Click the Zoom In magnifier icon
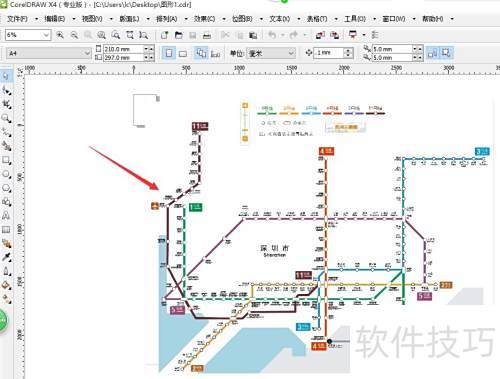The image size is (500, 379). point(60,35)
